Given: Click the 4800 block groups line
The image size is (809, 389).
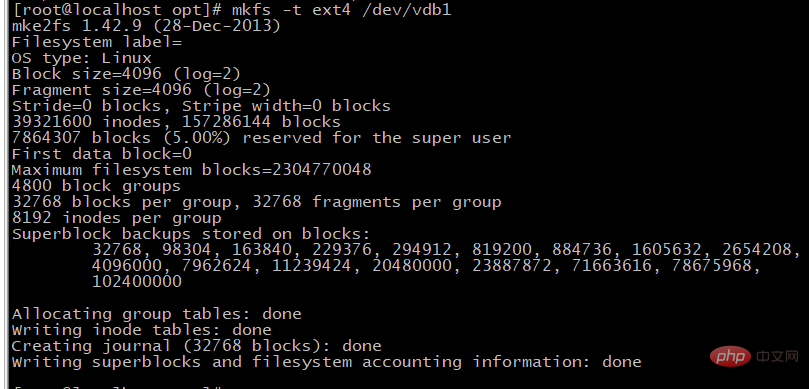Looking at the screenshot, I should pos(96,186).
